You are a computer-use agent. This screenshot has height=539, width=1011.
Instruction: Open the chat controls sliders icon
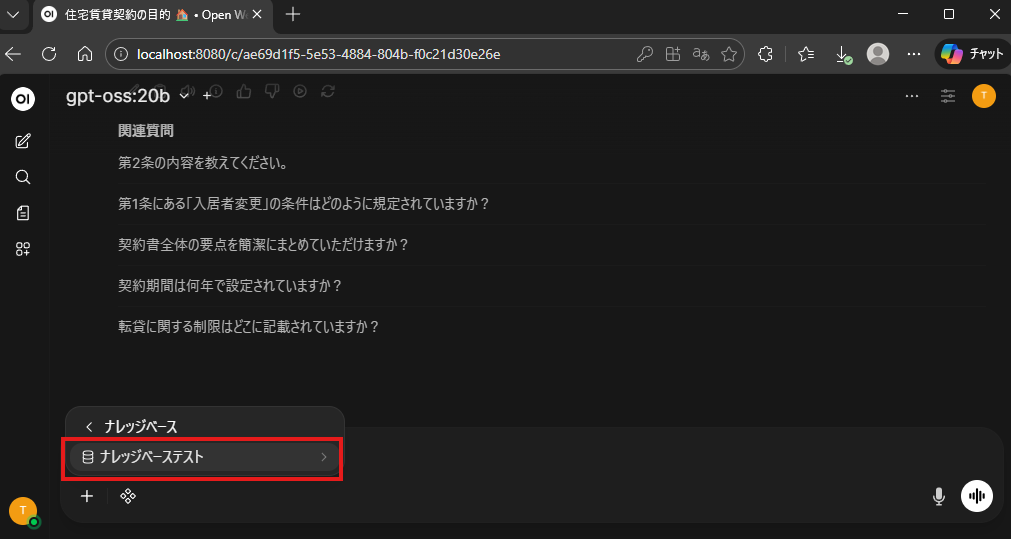click(x=947, y=96)
